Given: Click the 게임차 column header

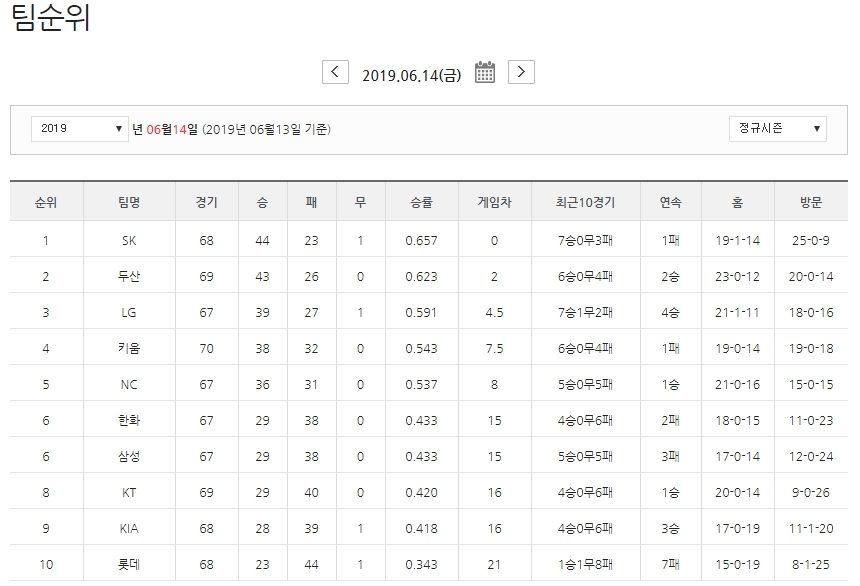Looking at the screenshot, I should (494, 202).
